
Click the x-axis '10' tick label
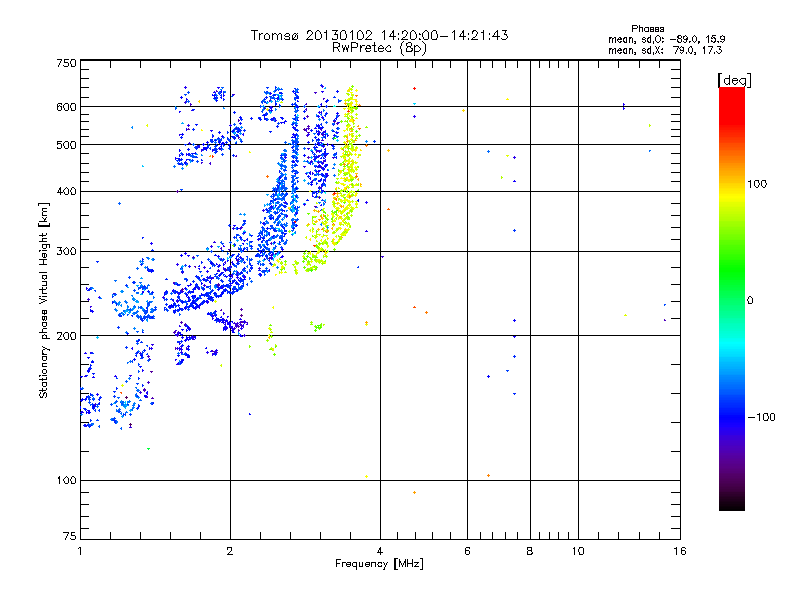pyautogui.click(x=578, y=551)
